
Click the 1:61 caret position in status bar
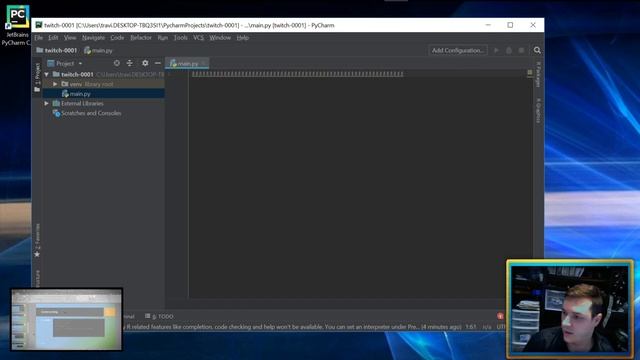(x=471, y=327)
